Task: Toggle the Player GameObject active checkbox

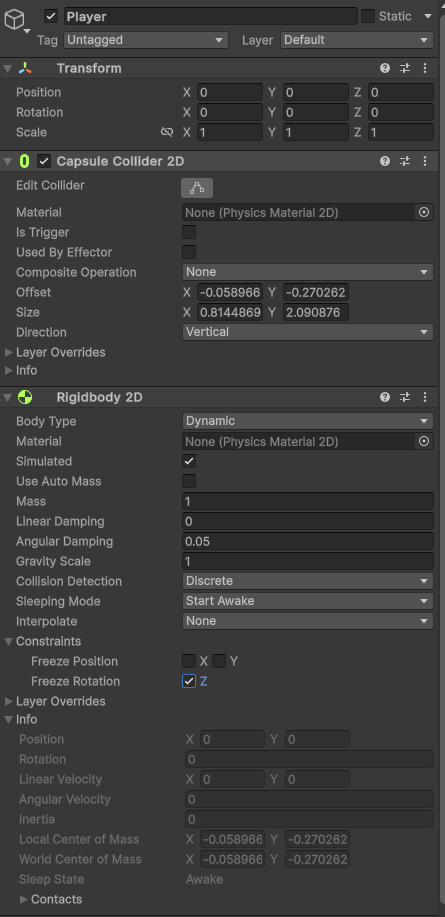Action: (51, 16)
